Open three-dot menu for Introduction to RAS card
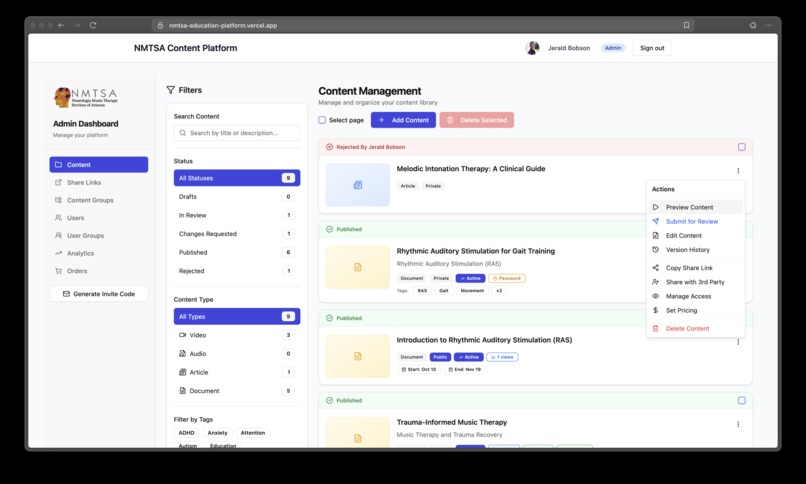 click(738, 342)
